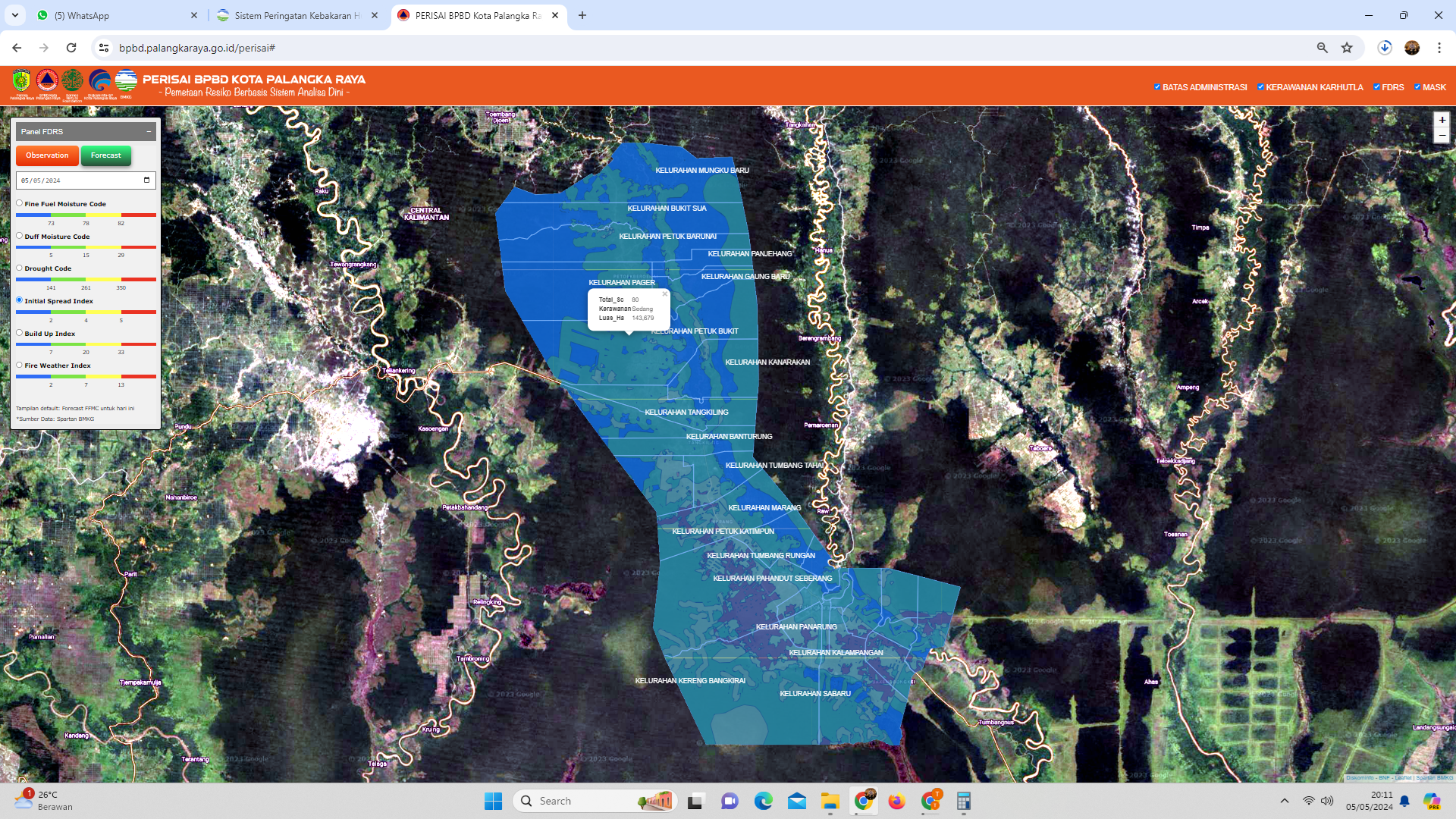Viewport: 1456px width, 819px height.
Task: Click the KELURAHAN MUNGKU BARU map label
Action: coord(702,171)
